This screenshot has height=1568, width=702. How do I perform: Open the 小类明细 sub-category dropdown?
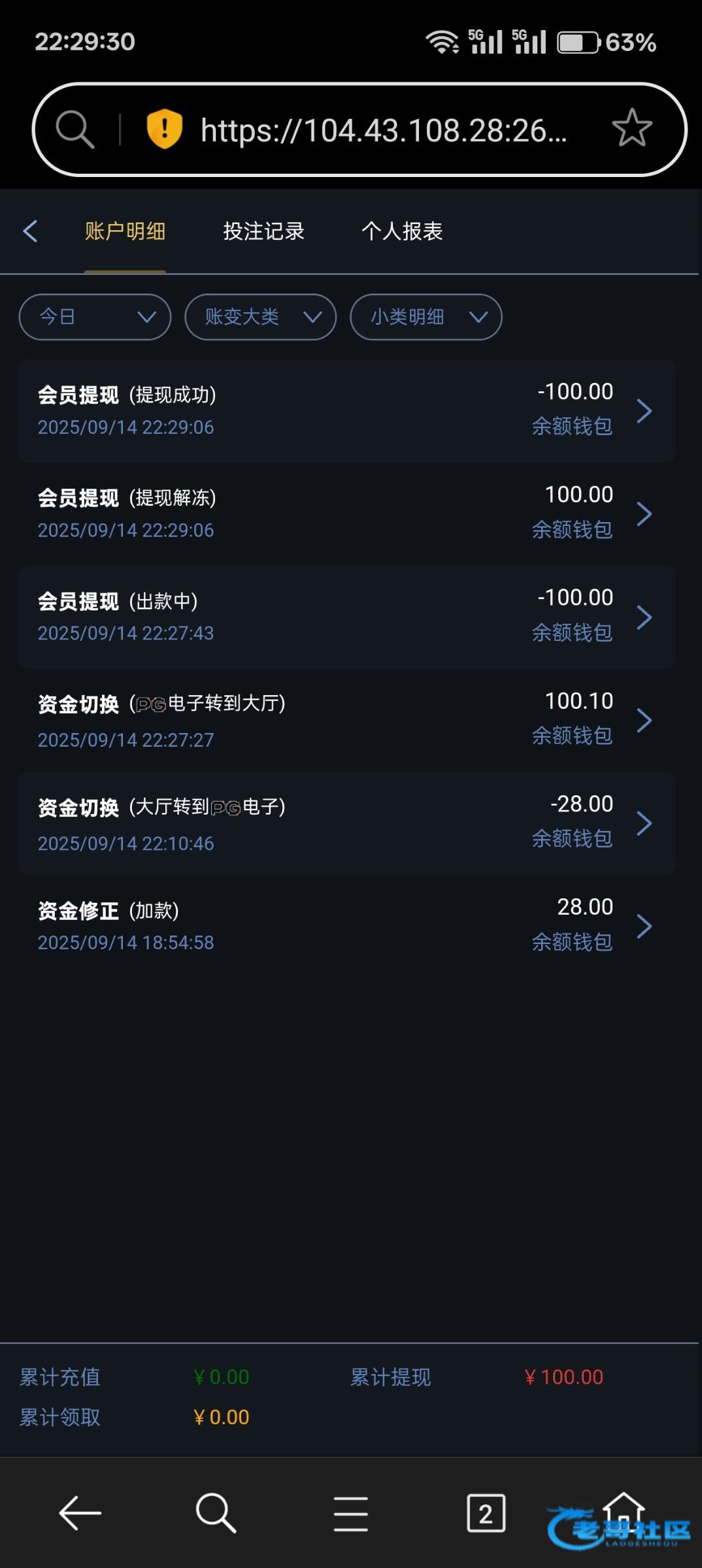click(426, 317)
